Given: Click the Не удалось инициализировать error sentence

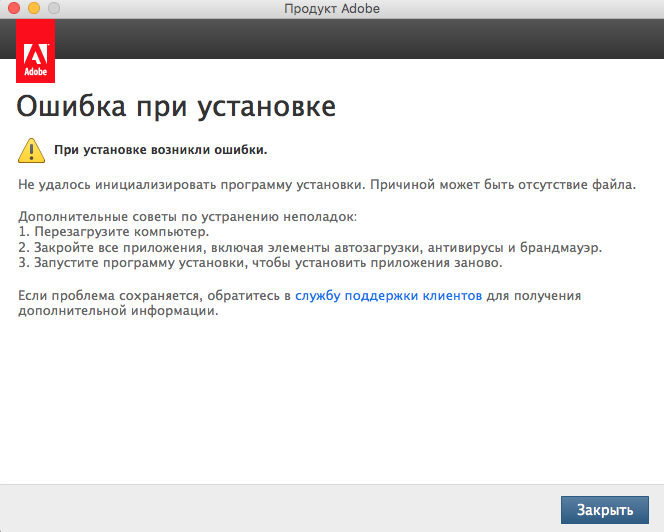Looking at the screenshot, I should tap(326, 185).
